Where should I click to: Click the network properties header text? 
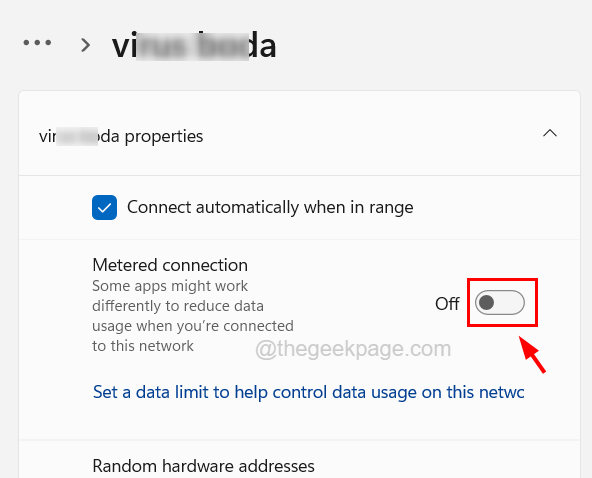tap(121, 136)
